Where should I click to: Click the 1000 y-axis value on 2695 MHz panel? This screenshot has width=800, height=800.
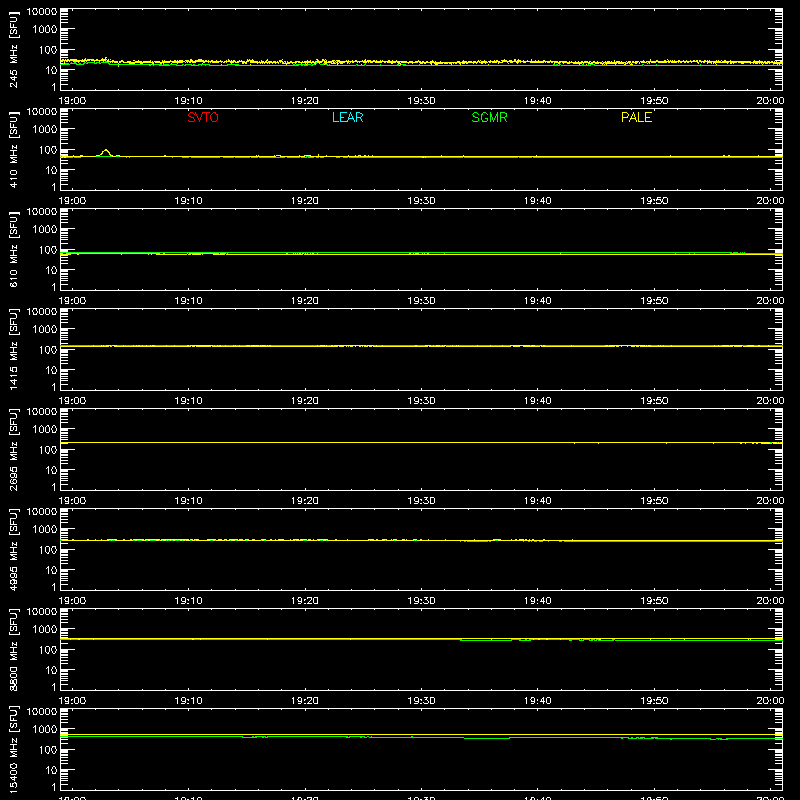coord(45,430)
